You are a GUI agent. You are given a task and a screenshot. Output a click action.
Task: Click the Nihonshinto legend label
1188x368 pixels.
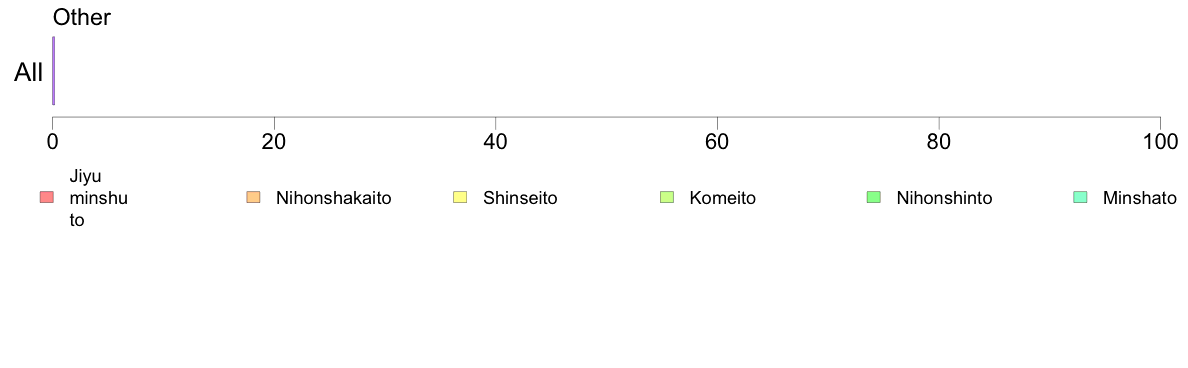pyautogui.click(x=944, y=198)
